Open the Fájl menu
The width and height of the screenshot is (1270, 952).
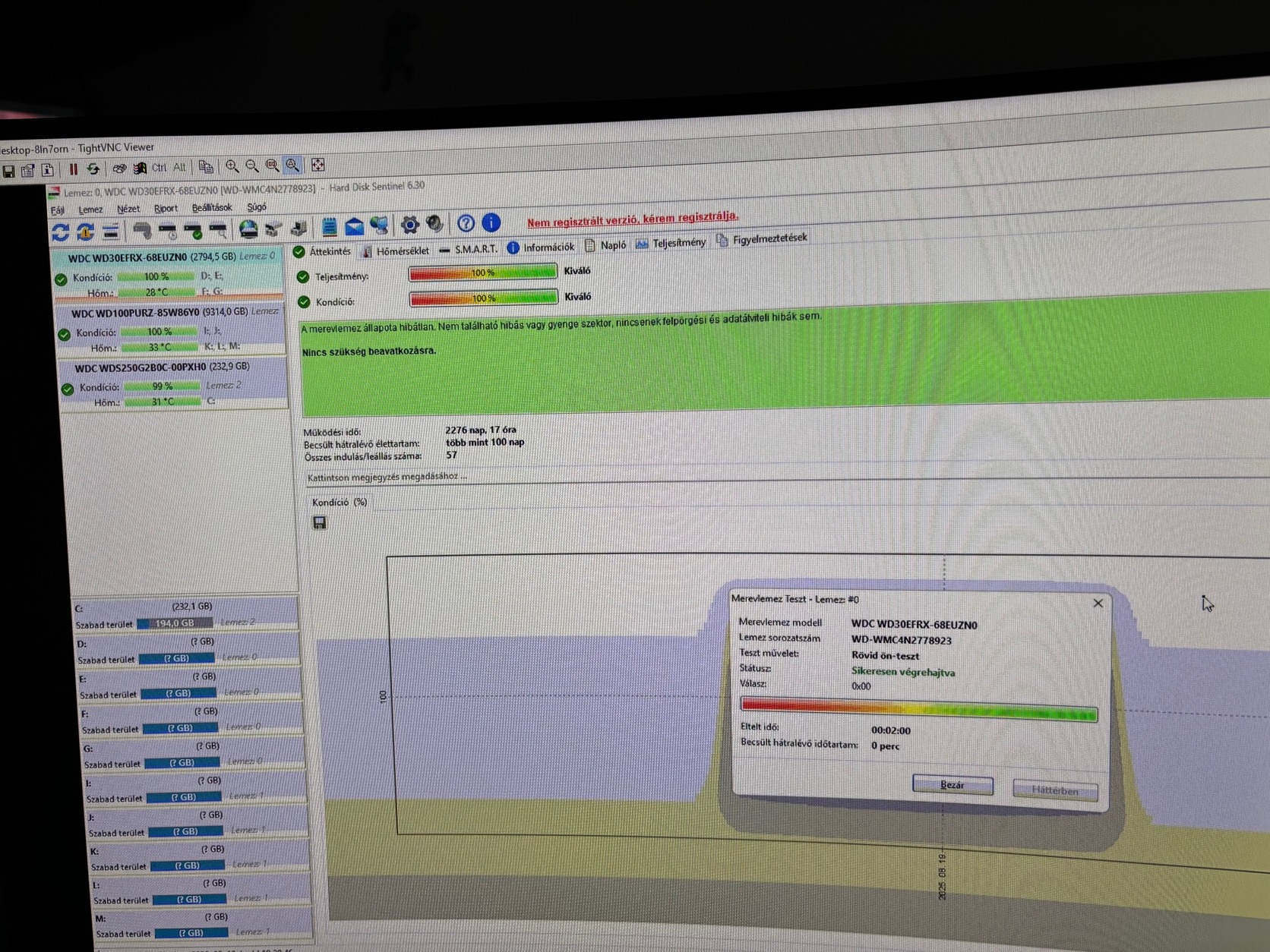coord(58,211)
